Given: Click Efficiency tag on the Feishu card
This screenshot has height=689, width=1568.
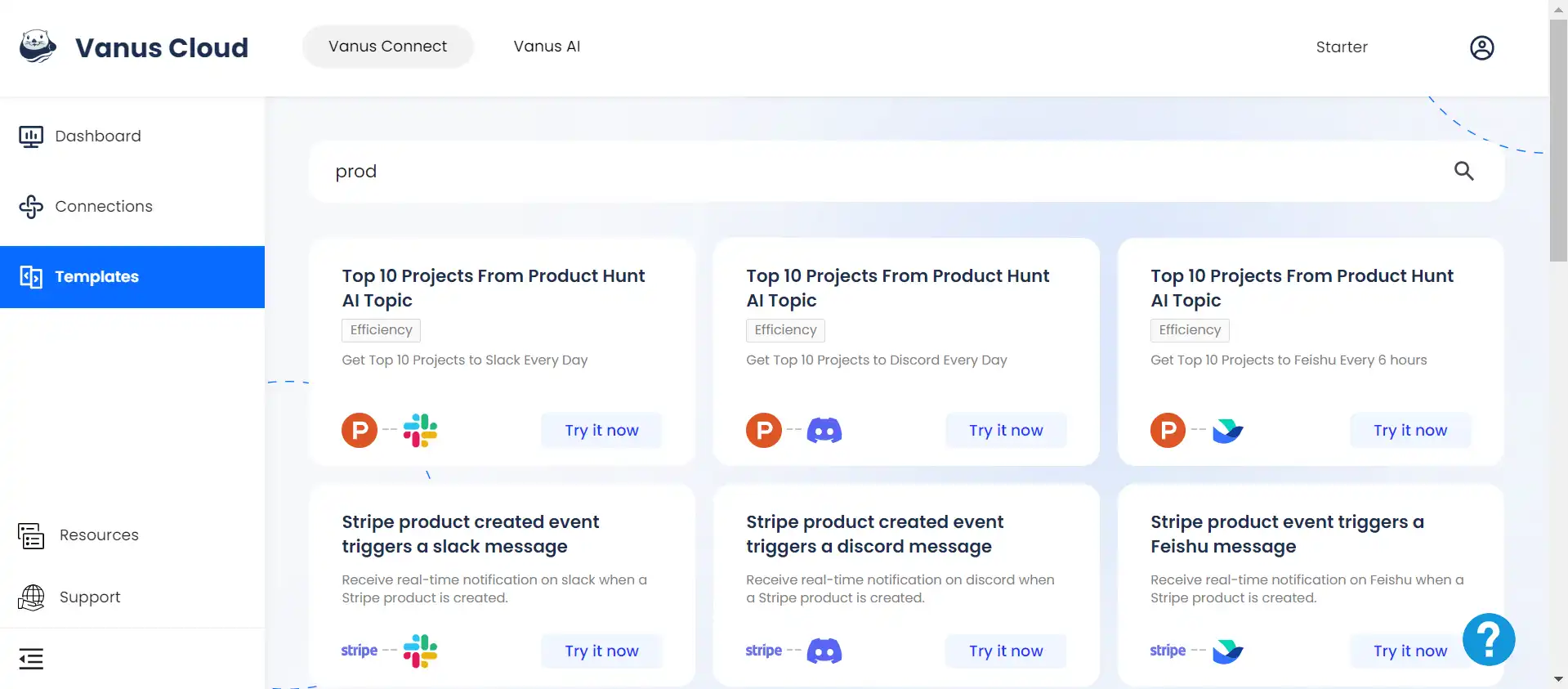Looking at the screenshot, I should (x=1190, y=330).
